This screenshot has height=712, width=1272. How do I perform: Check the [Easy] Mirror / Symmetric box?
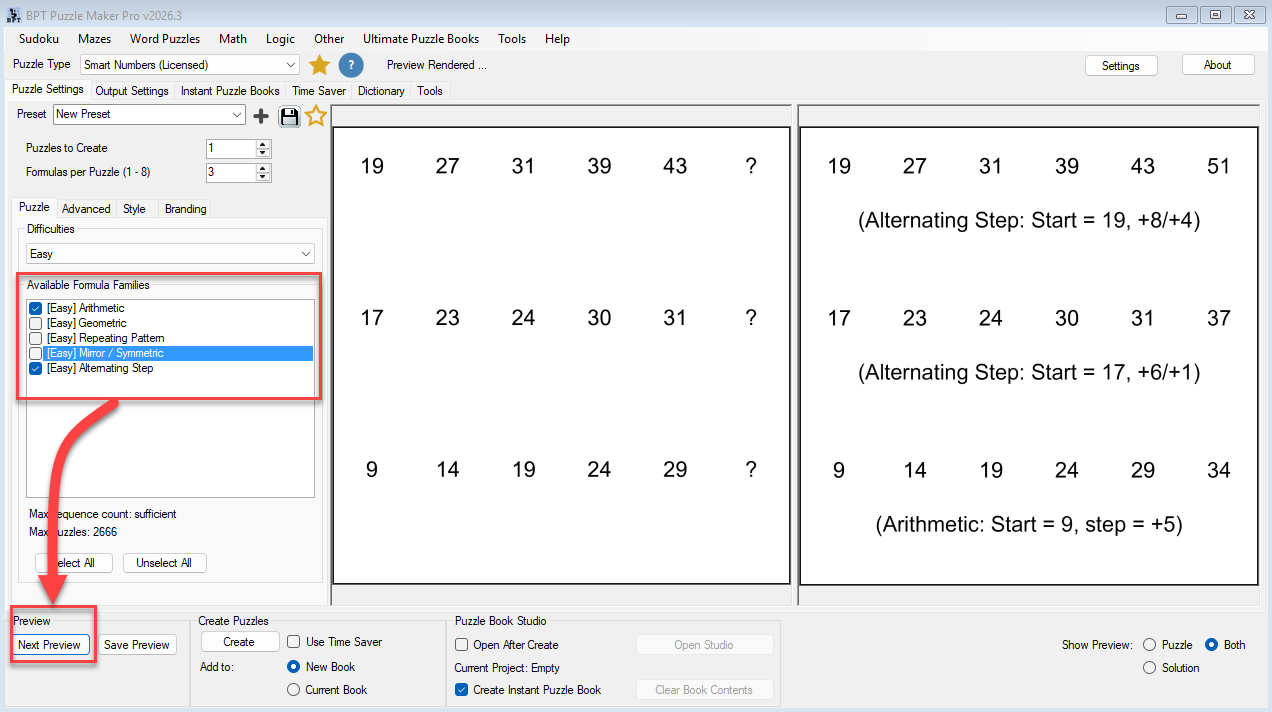[36, 353]
